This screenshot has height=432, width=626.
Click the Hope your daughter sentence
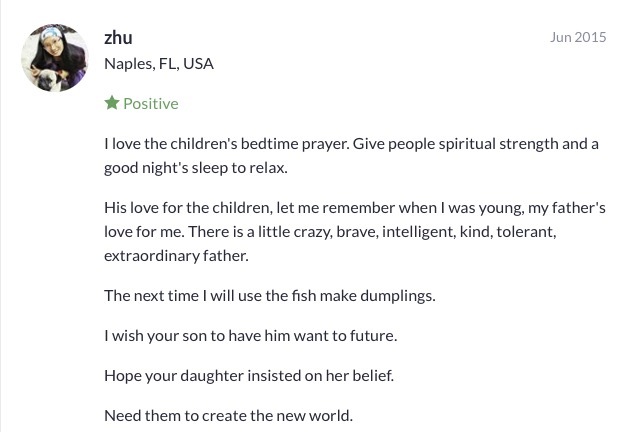(249, 376)
